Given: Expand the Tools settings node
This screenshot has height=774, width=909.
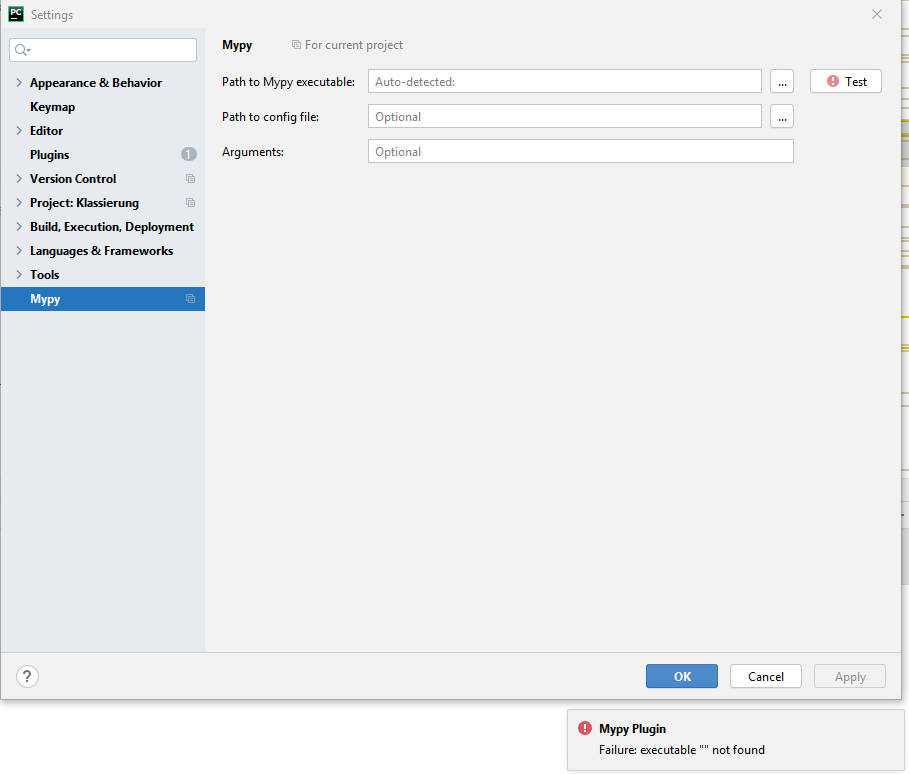Looking at the screenshot, I should [x=19, y=274].
